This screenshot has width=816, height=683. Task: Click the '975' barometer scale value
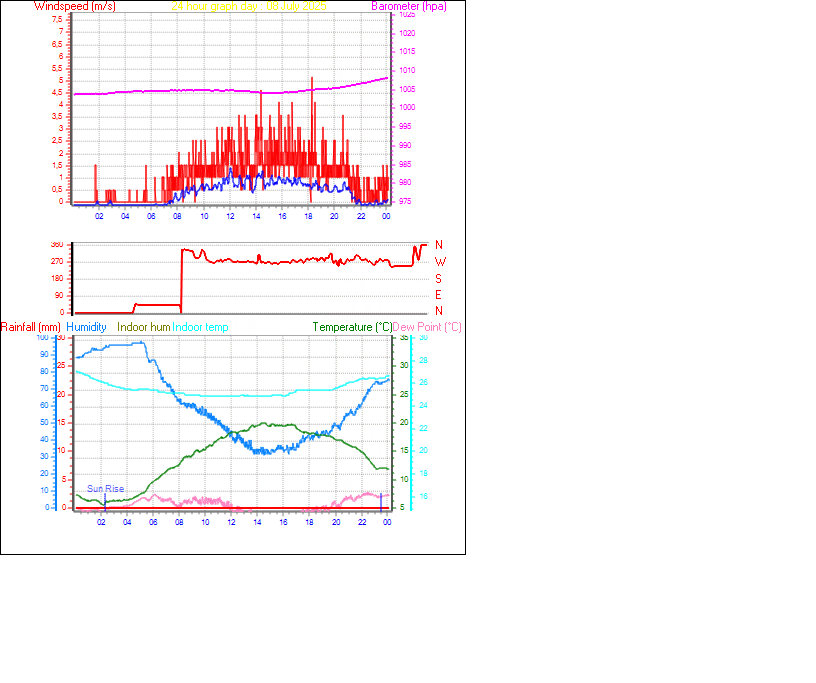(x=405, y=201)
